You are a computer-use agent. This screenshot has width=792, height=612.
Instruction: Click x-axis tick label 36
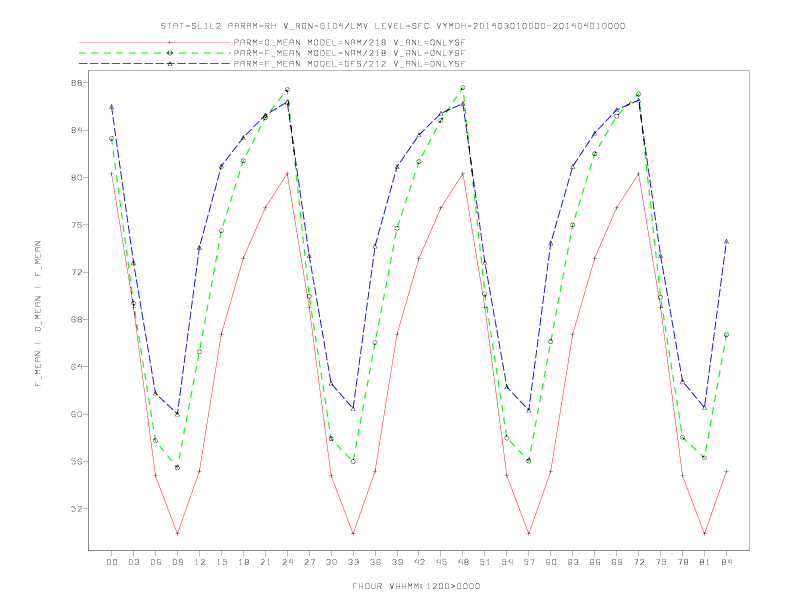[375, 562]
